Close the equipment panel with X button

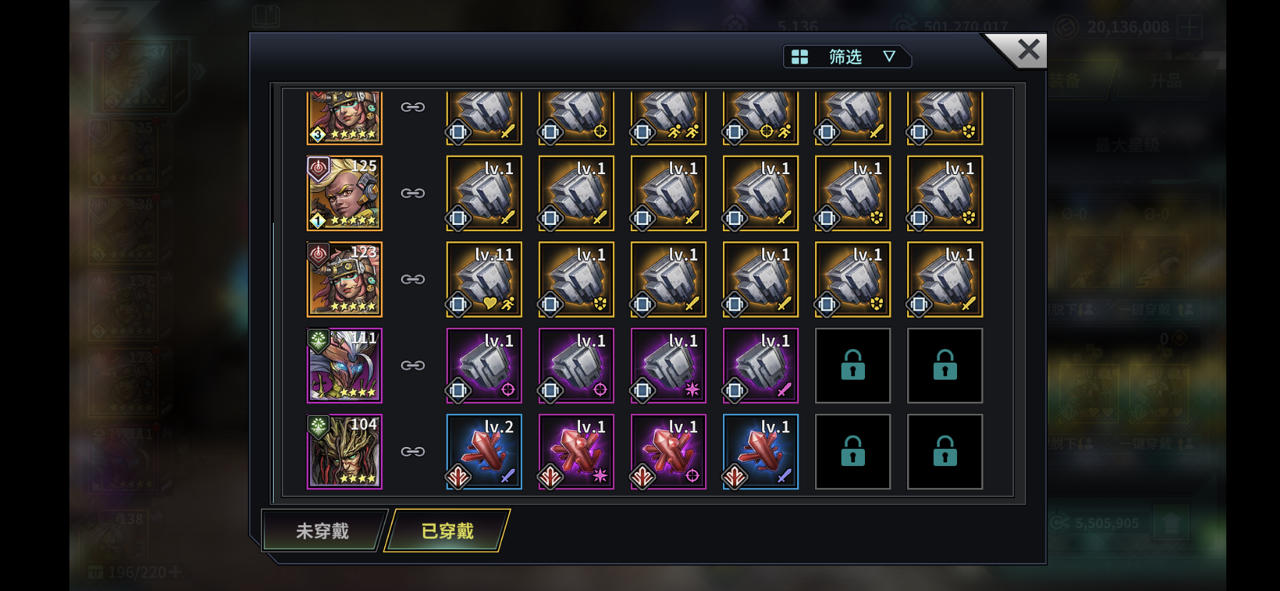click(1027, 50)
